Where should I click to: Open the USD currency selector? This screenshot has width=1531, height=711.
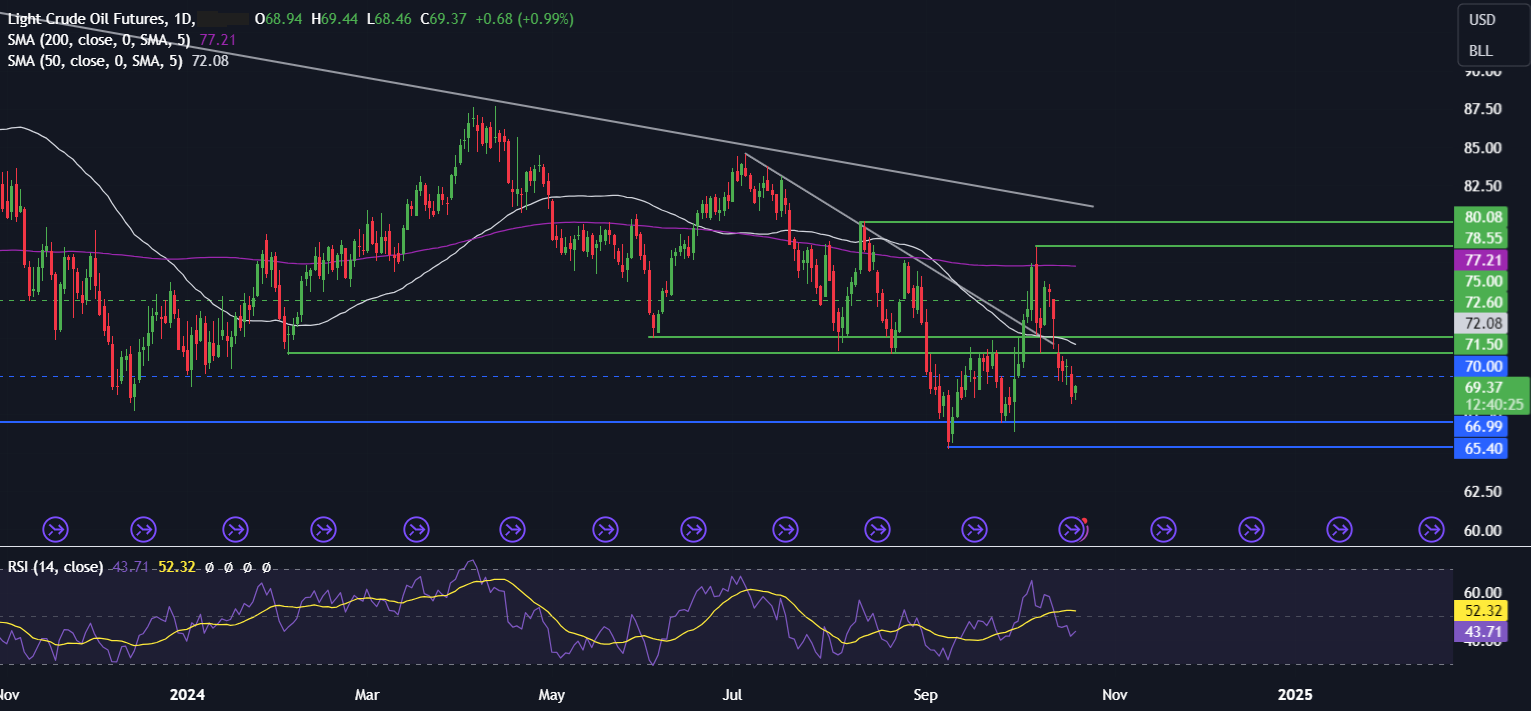tap(1482, 20)
